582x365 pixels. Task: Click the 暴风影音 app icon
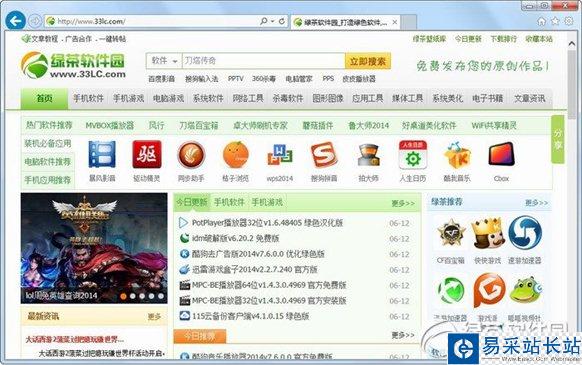click(102, 154)
